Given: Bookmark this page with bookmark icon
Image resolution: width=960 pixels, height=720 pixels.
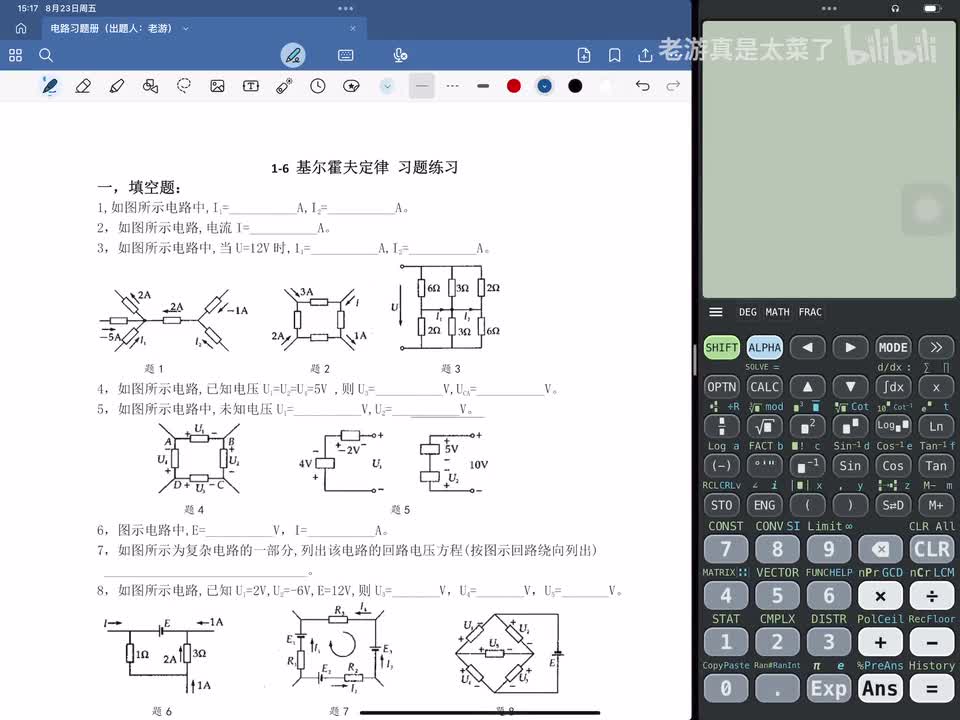Looking at the screenshot, I should click(x=615, y=56).
